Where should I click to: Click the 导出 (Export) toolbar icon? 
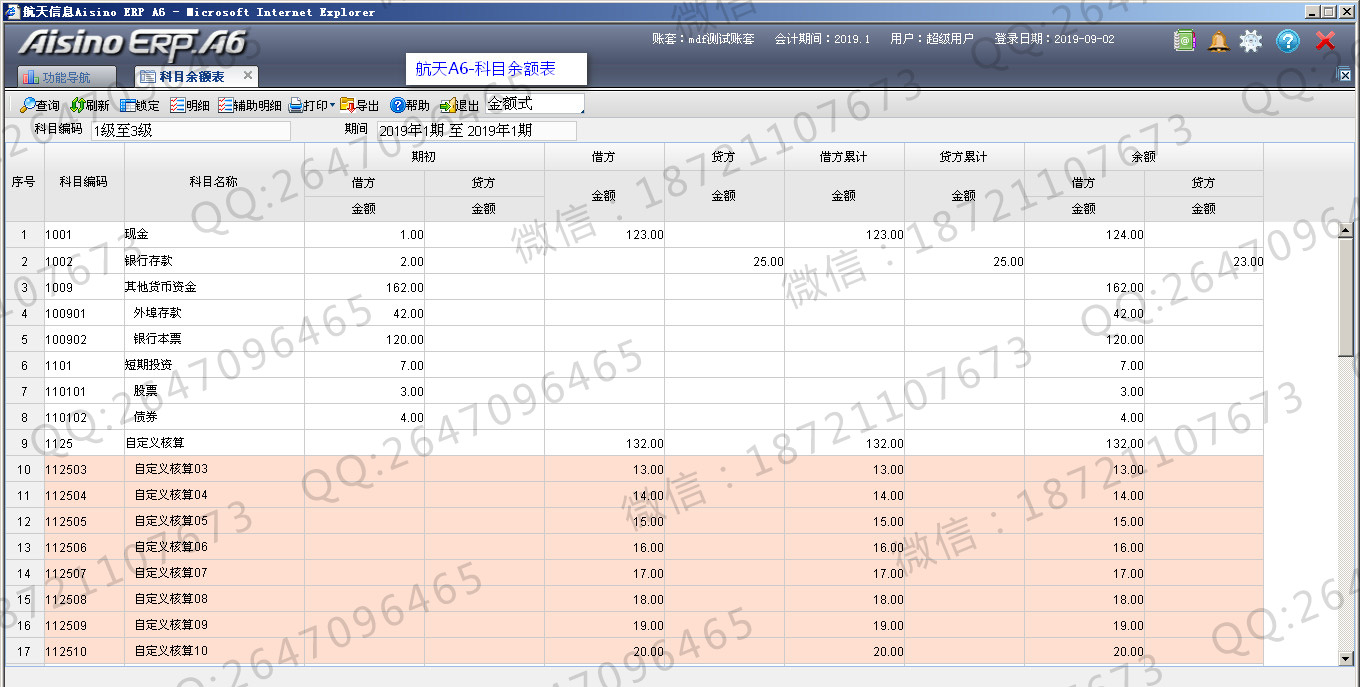[359, 105]
